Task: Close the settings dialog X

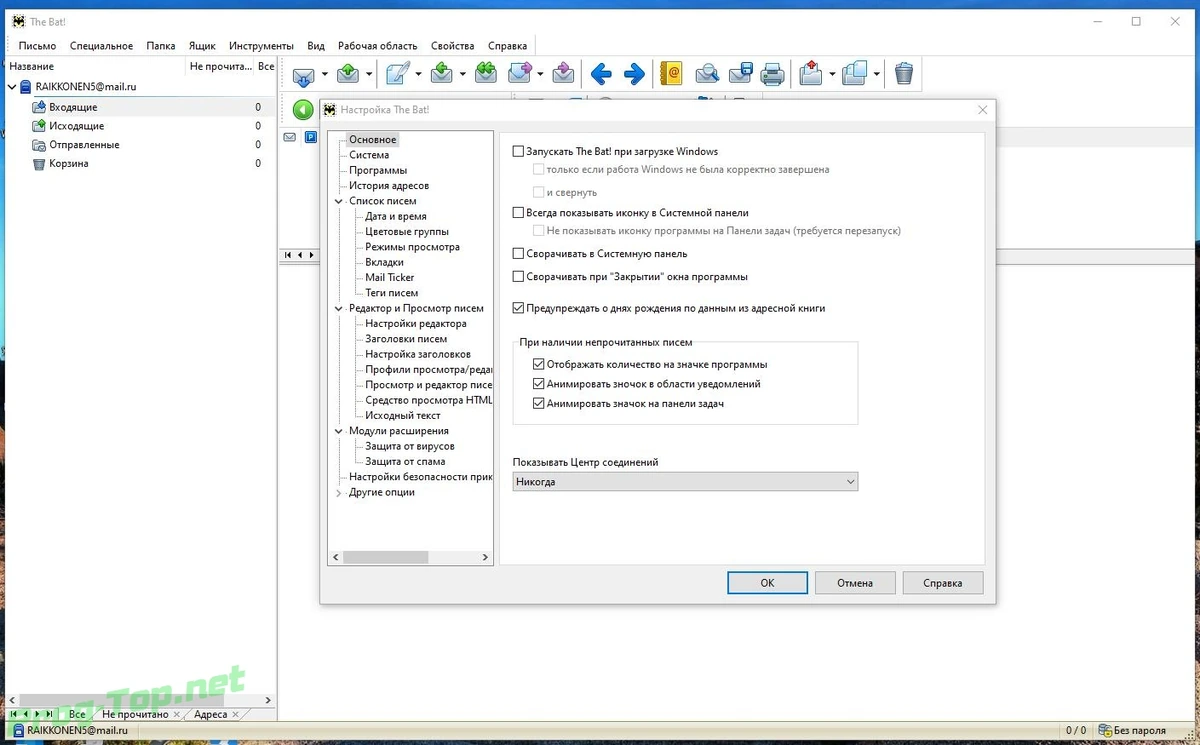Action: (983, 110)
